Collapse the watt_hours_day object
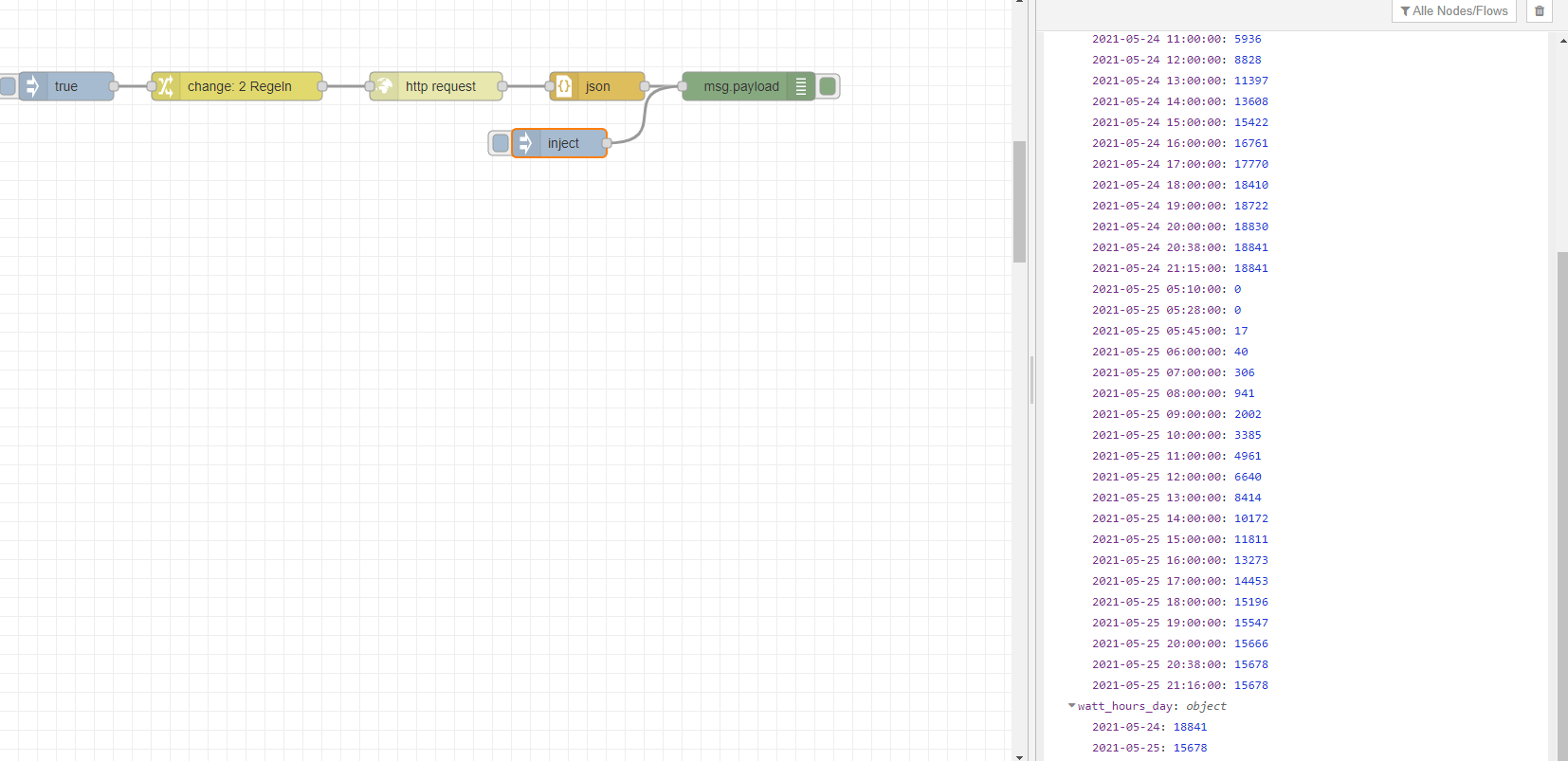The height and width of the screenshot is (761, 1568). click(x=1072, y=706)
